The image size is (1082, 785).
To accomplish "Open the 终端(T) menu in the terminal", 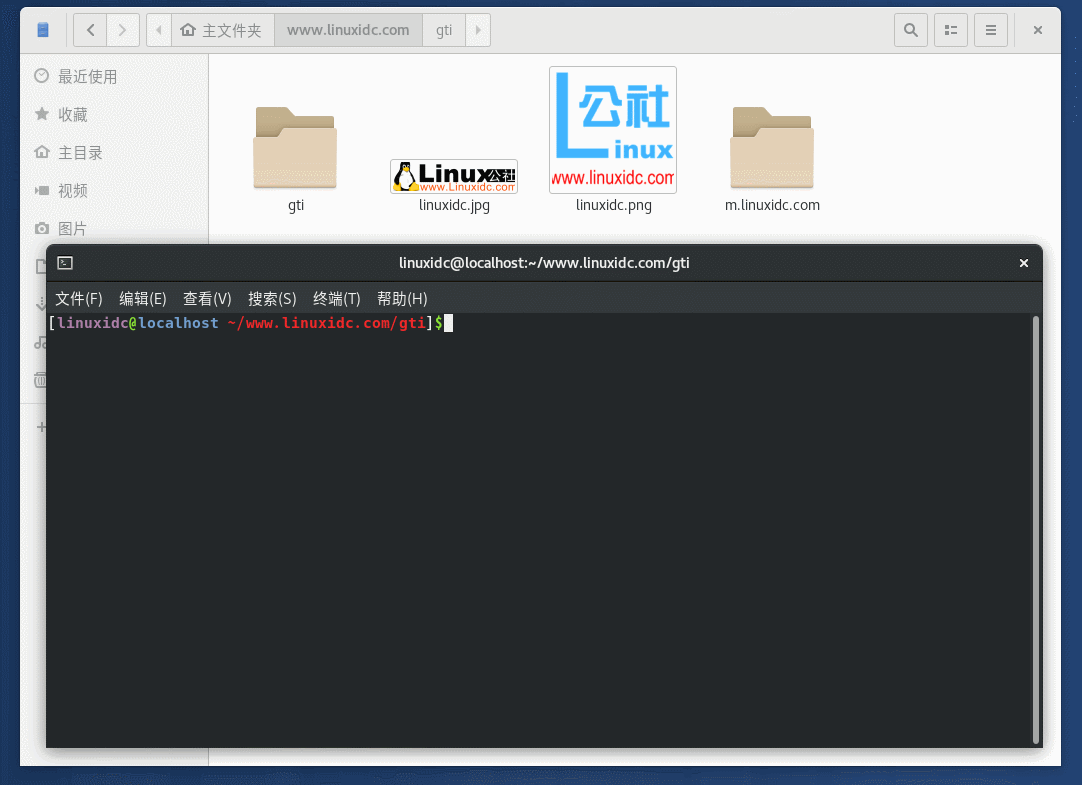I will pos(336,298).
